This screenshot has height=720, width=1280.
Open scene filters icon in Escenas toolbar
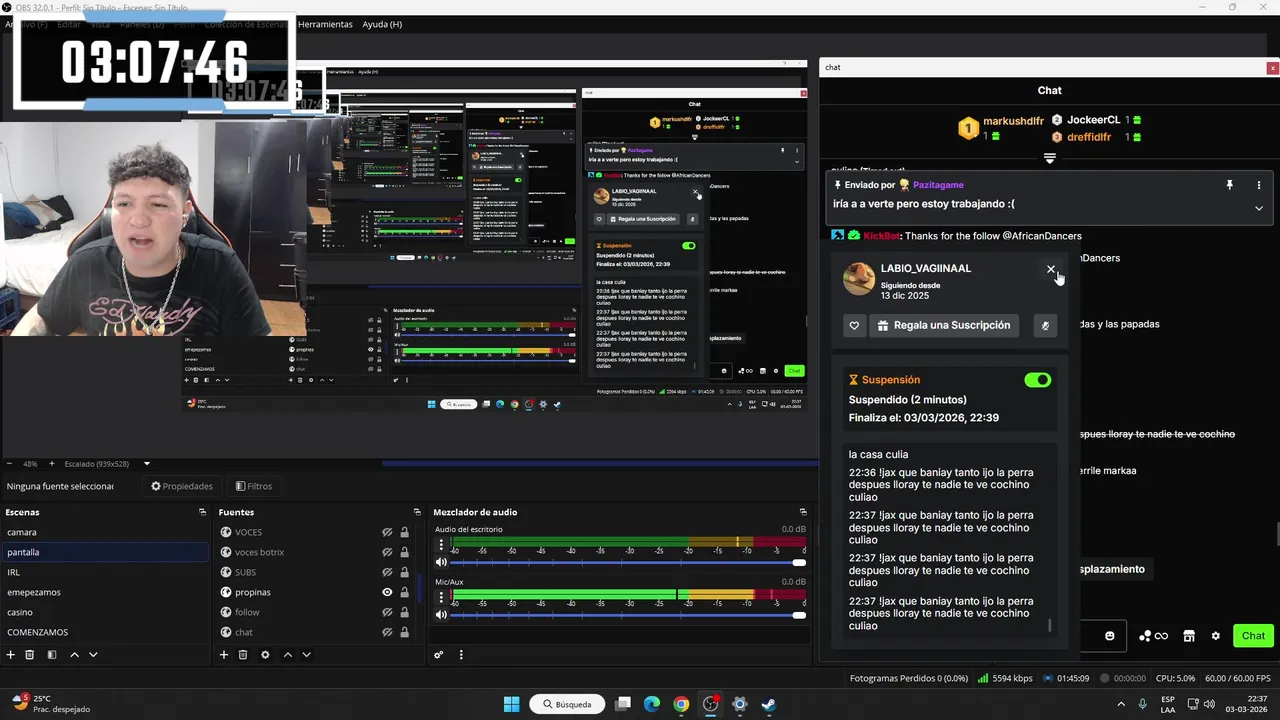point(52,655)
